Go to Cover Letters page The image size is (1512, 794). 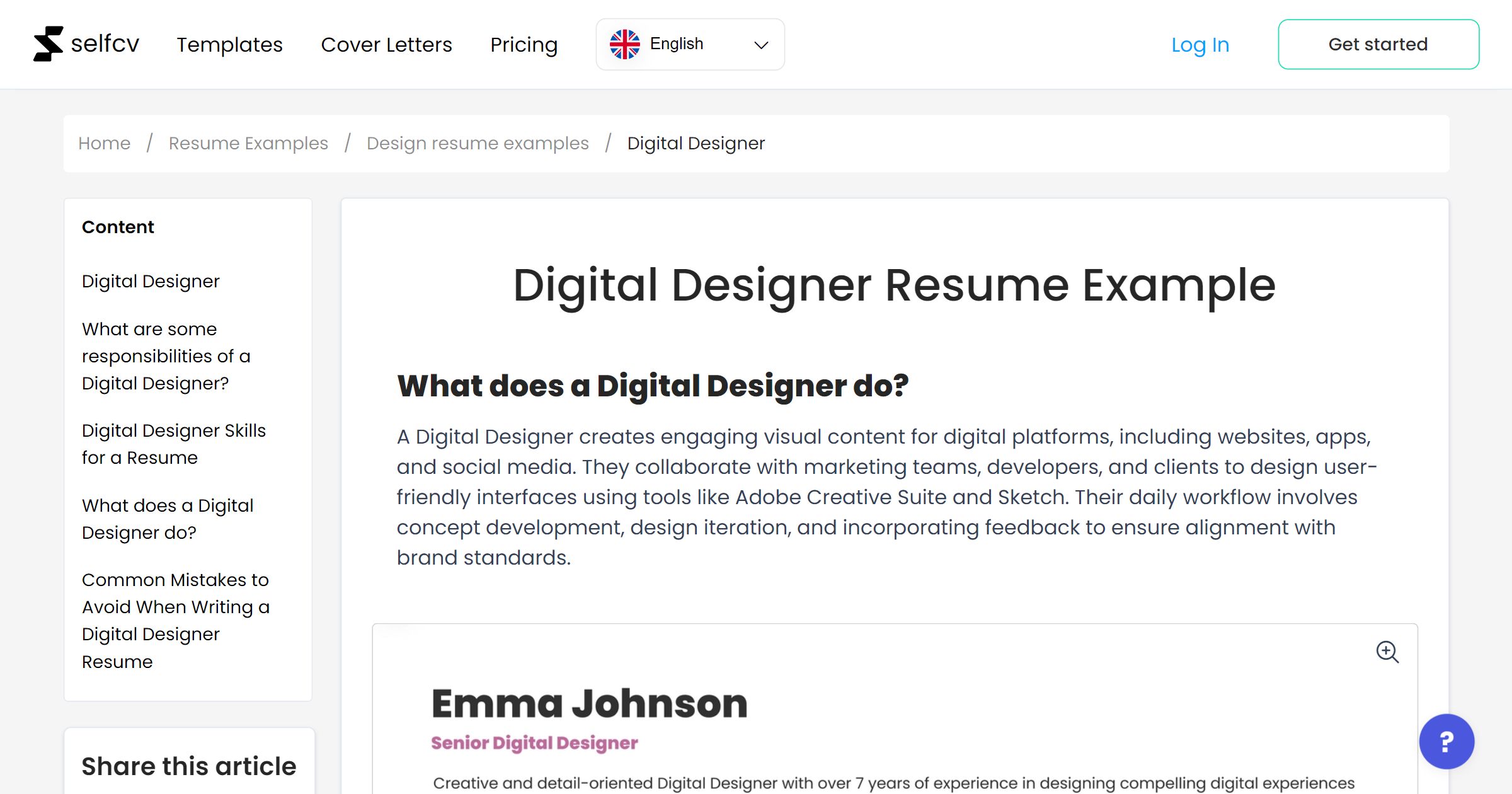(x=386, y=45)
